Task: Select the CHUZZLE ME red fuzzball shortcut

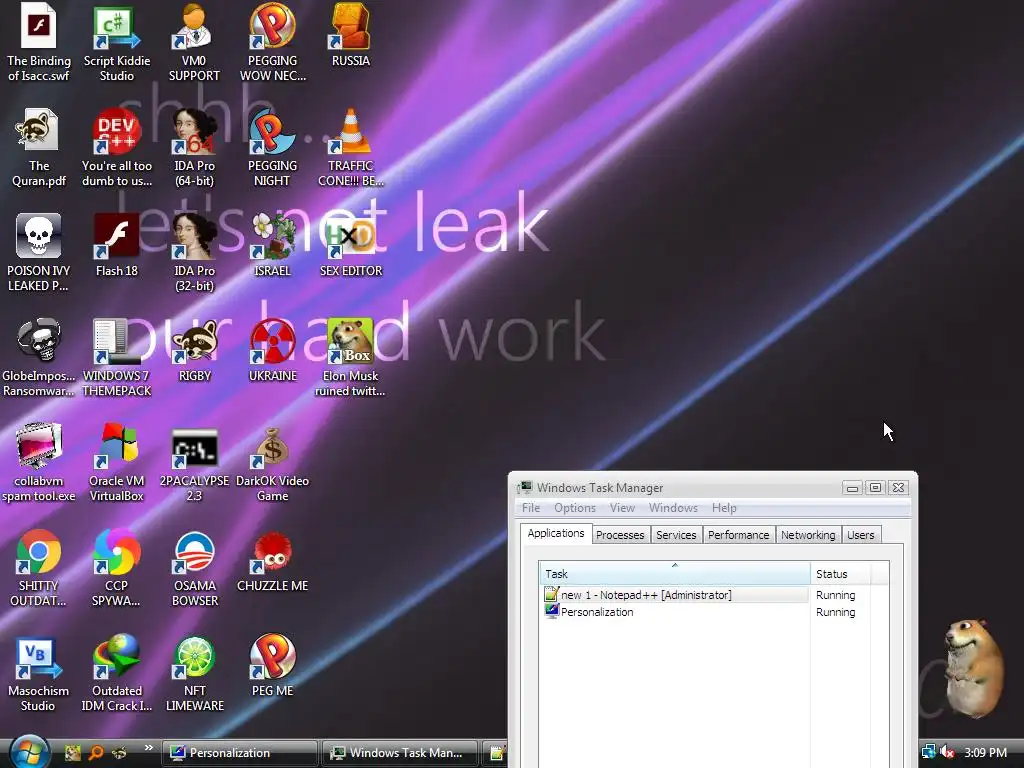Action: click(272, 561)
